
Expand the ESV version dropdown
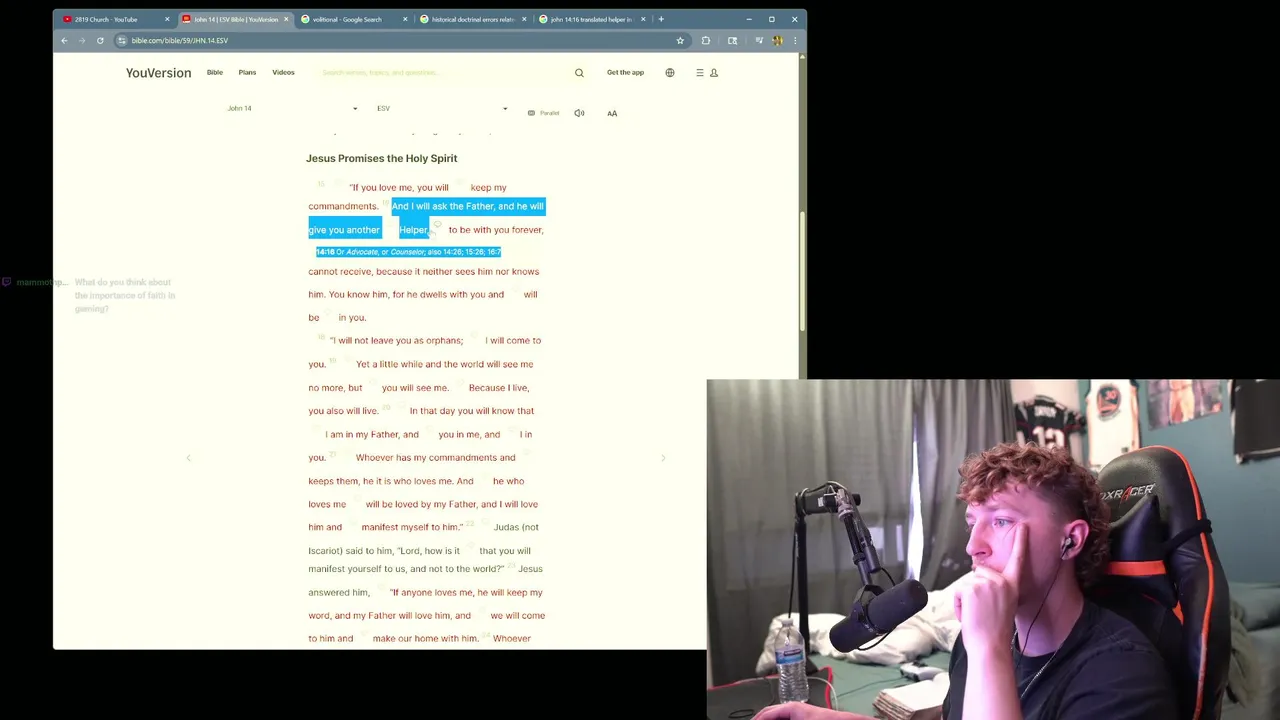click(x=442, y=108)
